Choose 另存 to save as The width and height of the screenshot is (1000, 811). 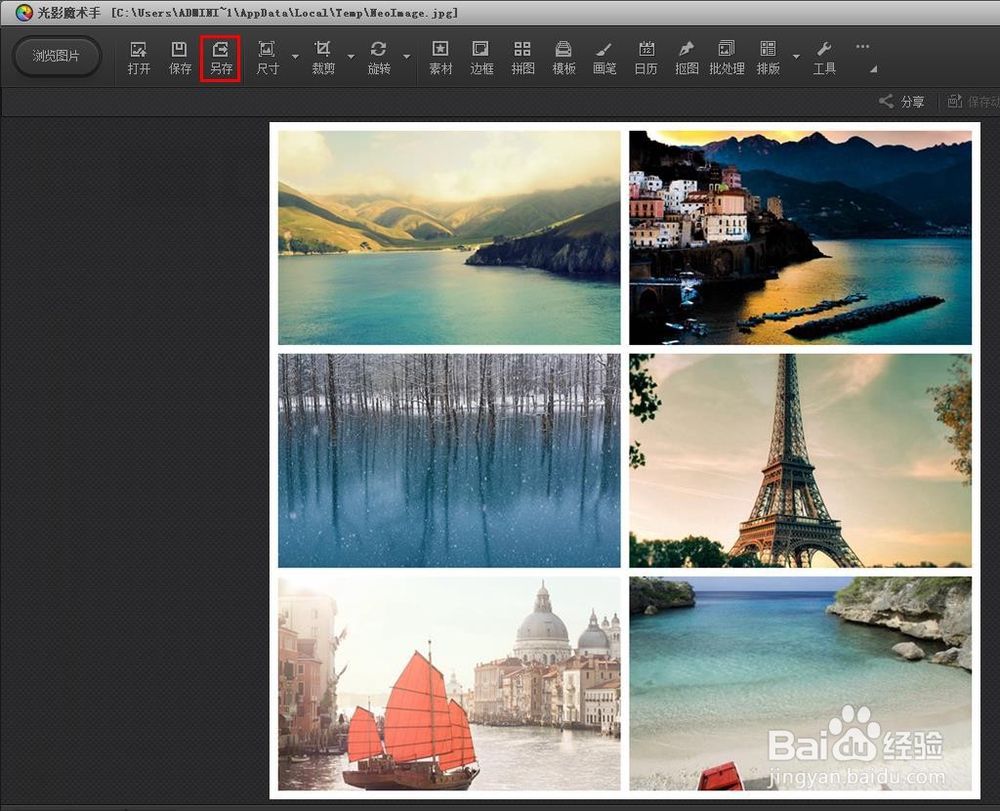click(x=221, y=58)
